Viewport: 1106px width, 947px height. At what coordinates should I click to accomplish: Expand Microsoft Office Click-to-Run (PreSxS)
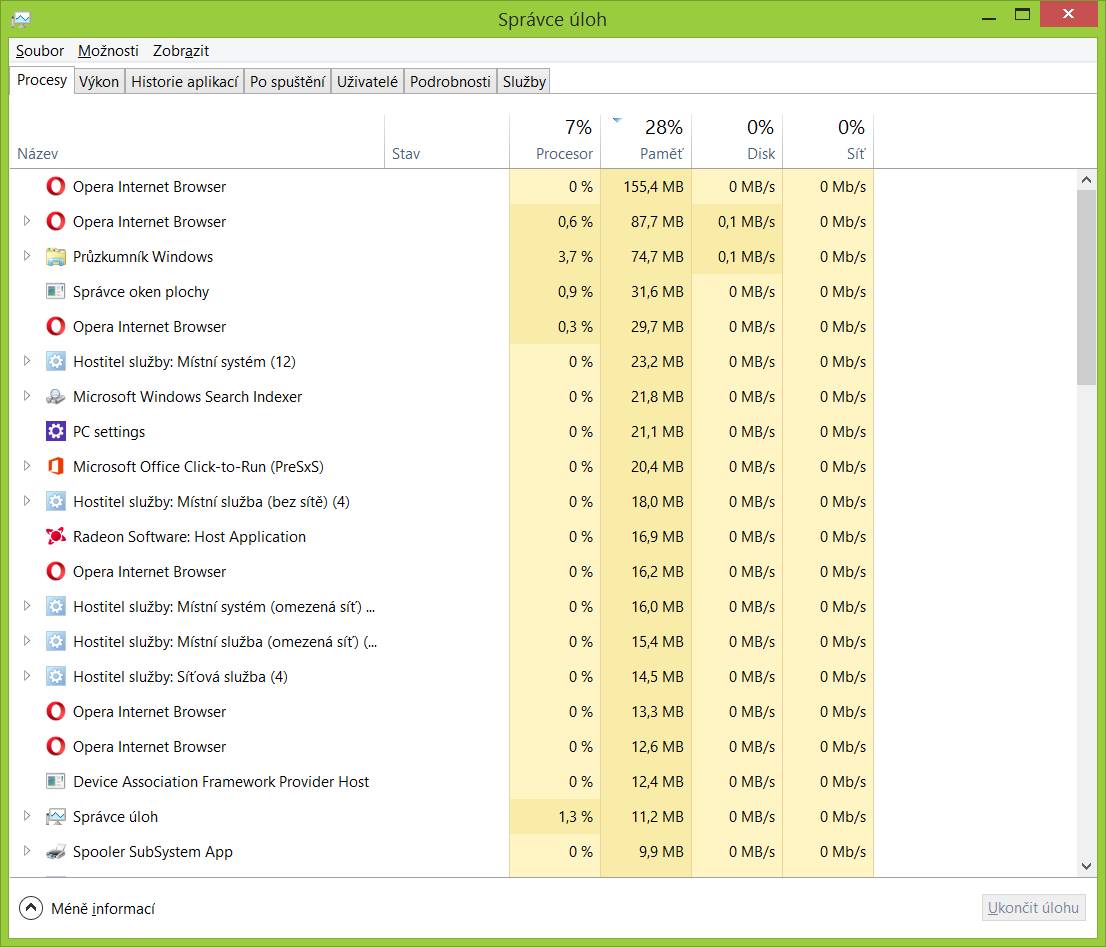coord(27,465)
